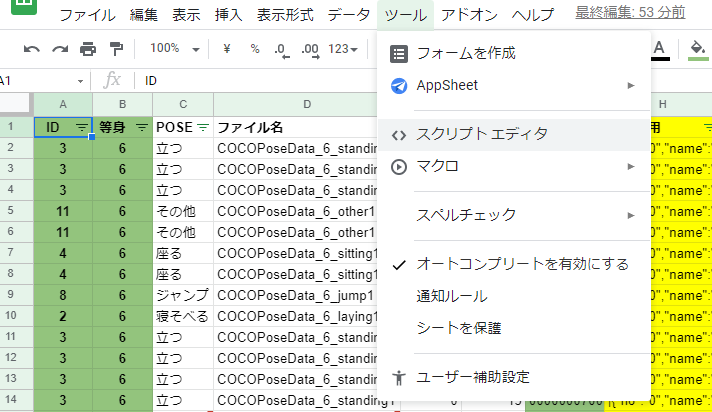
Task: Open the ファイル menu
Action: tap(87, 15)
